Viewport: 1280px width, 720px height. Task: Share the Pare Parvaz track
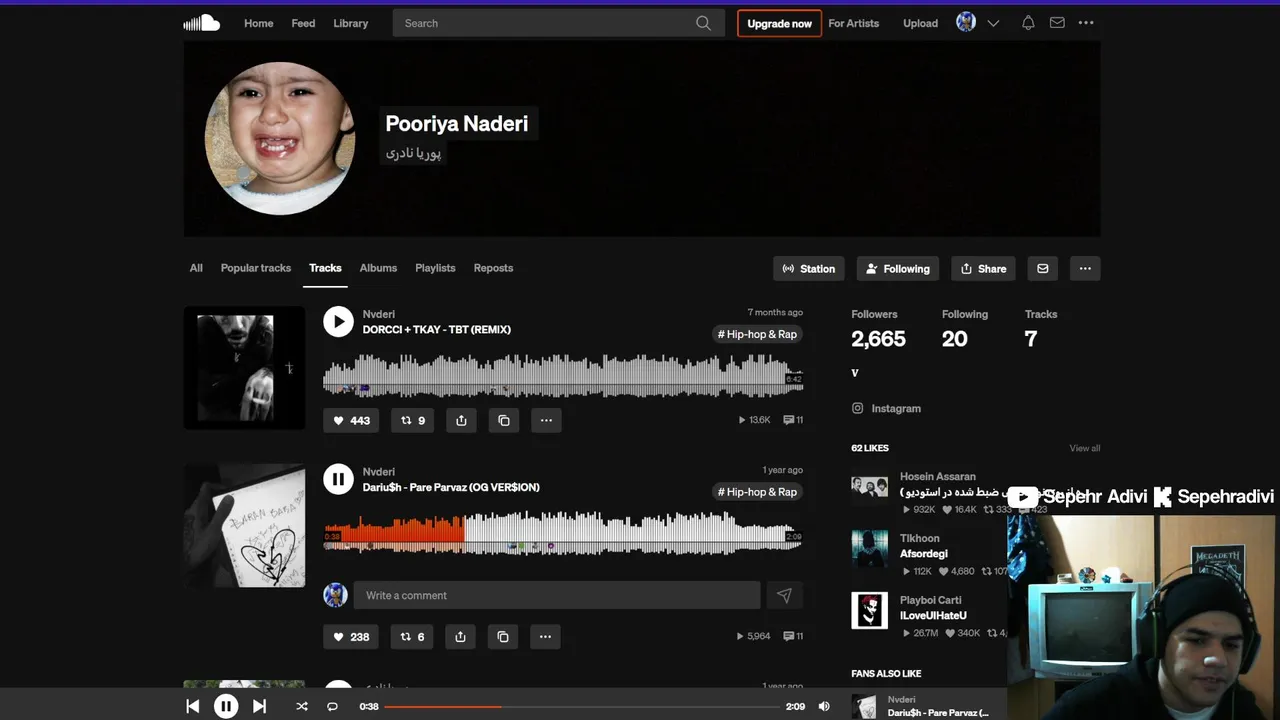460,636
